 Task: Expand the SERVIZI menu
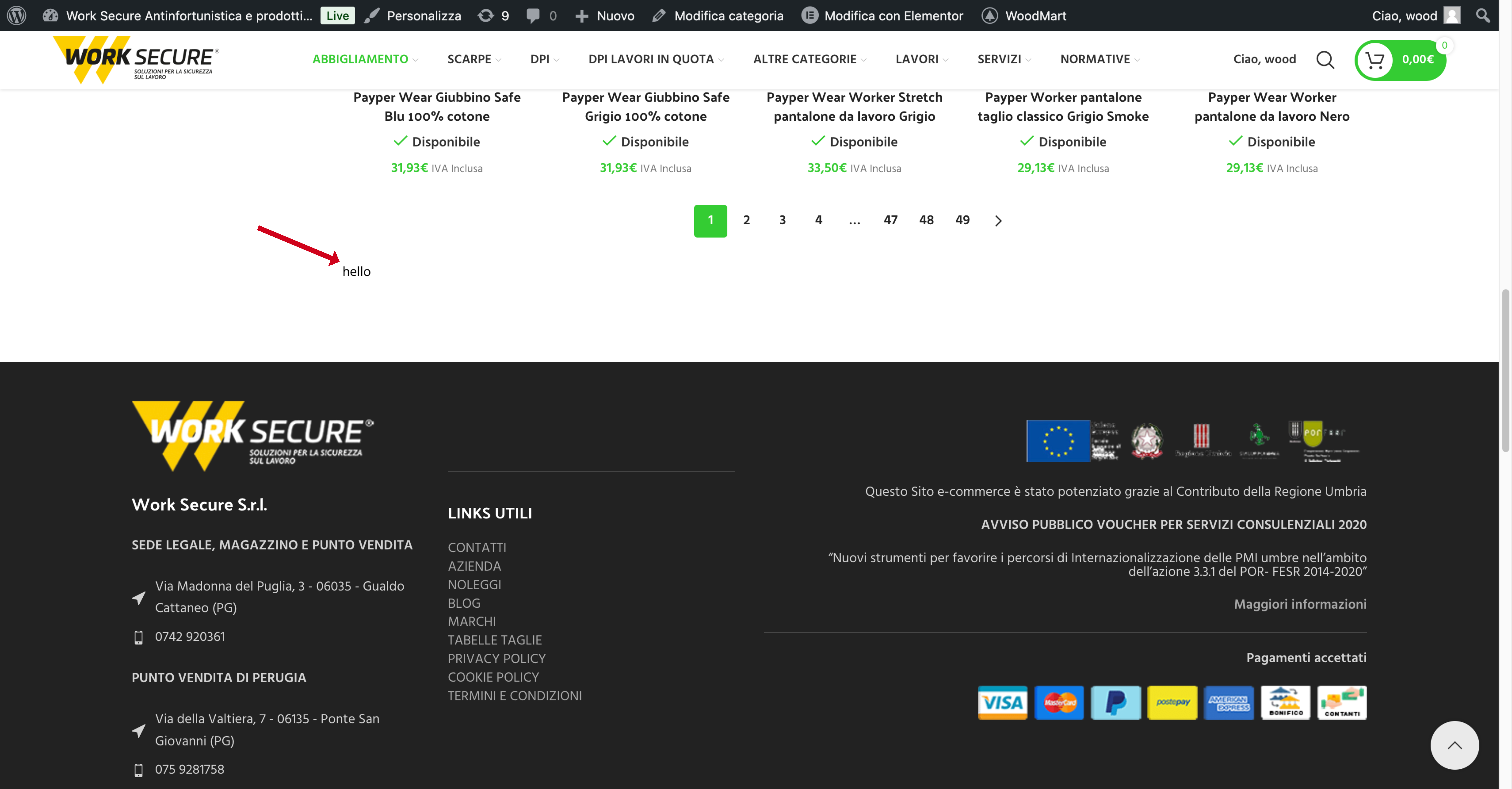1004,59
